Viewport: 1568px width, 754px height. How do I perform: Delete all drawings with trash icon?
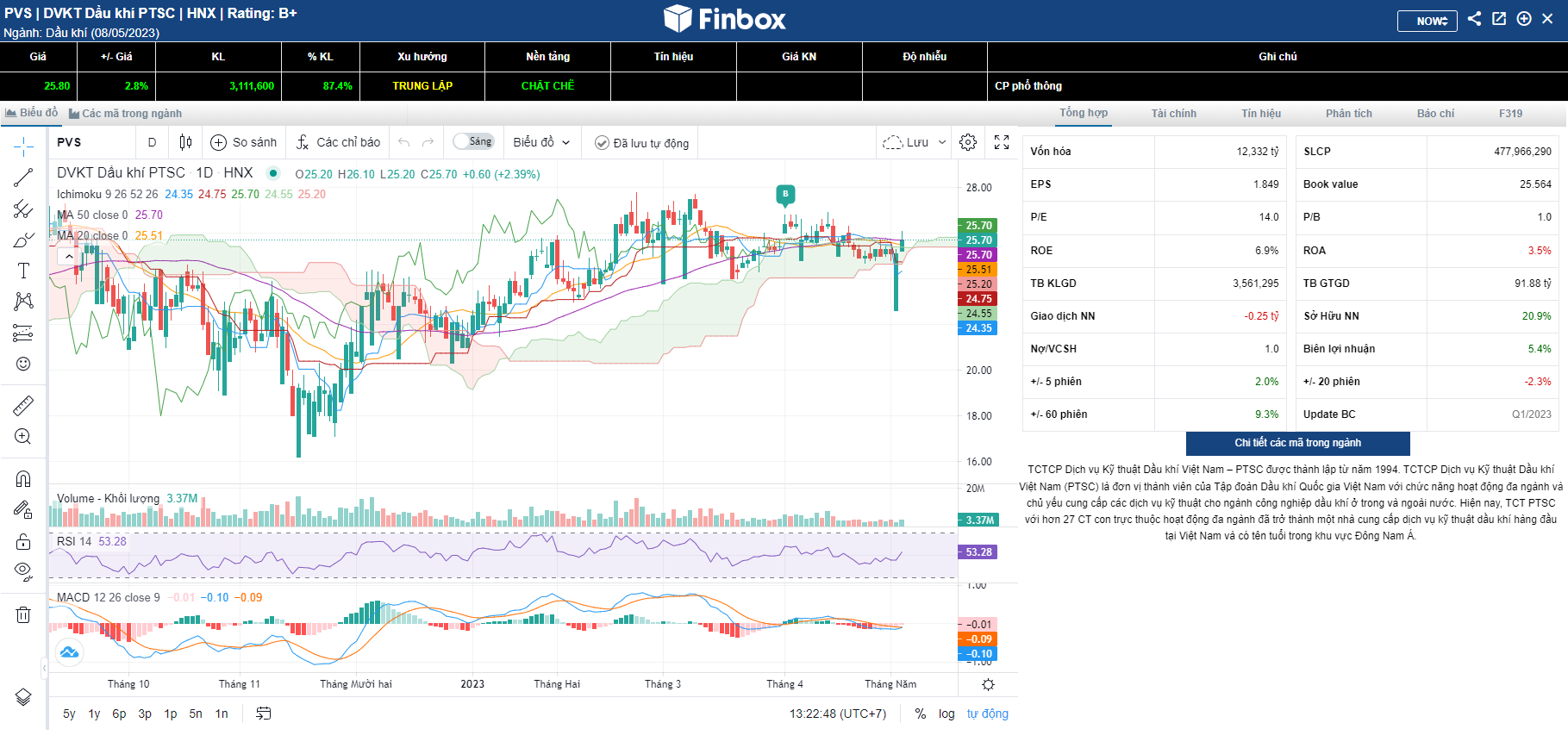pos(23,614)
